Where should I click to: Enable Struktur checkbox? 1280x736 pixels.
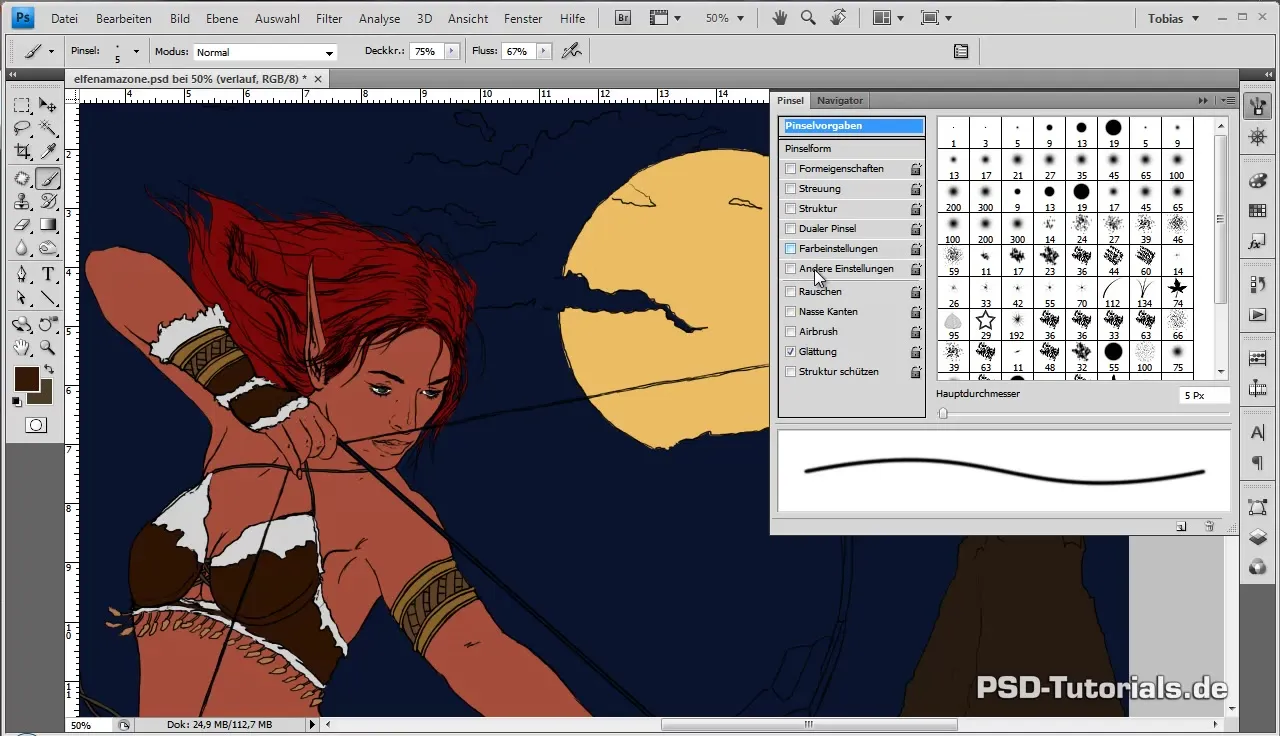(791, 209)
